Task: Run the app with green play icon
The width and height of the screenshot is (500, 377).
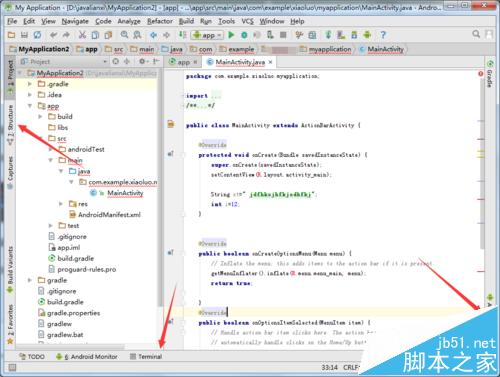Action: (231, 35)
